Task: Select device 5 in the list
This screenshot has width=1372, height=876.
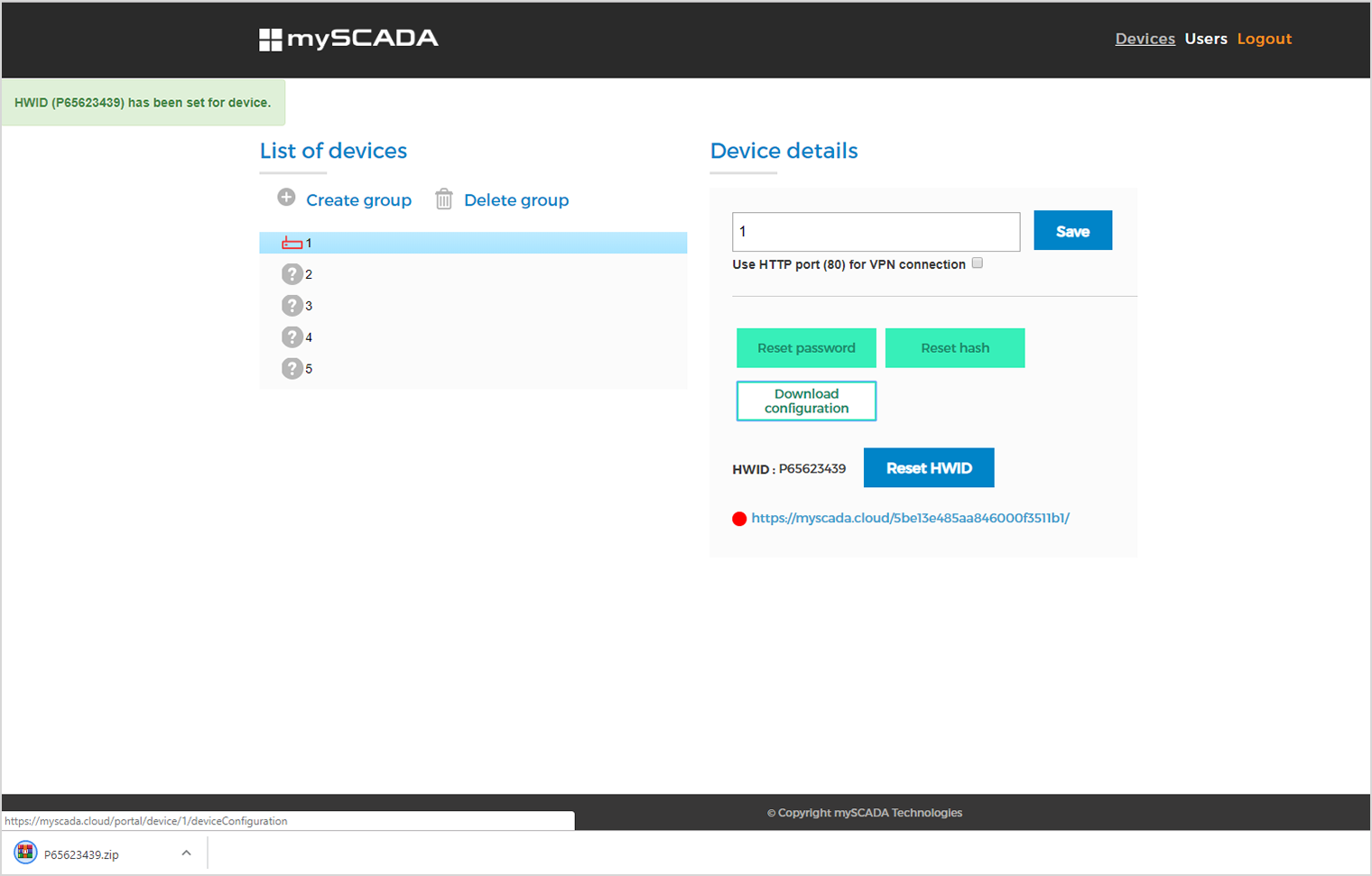Action: (473, 368)
